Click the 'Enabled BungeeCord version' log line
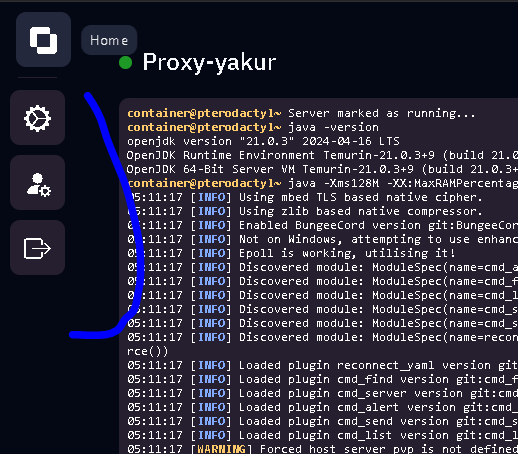 [323, 225]
